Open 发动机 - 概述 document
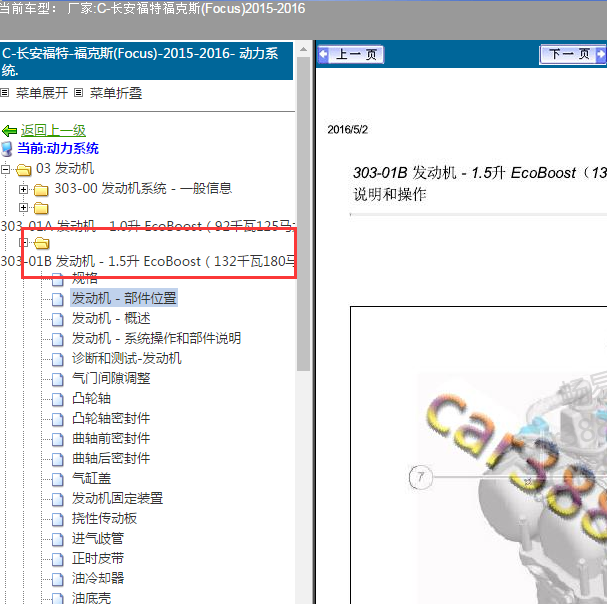This screenshot has width=607, height=604. coord(111,318)
